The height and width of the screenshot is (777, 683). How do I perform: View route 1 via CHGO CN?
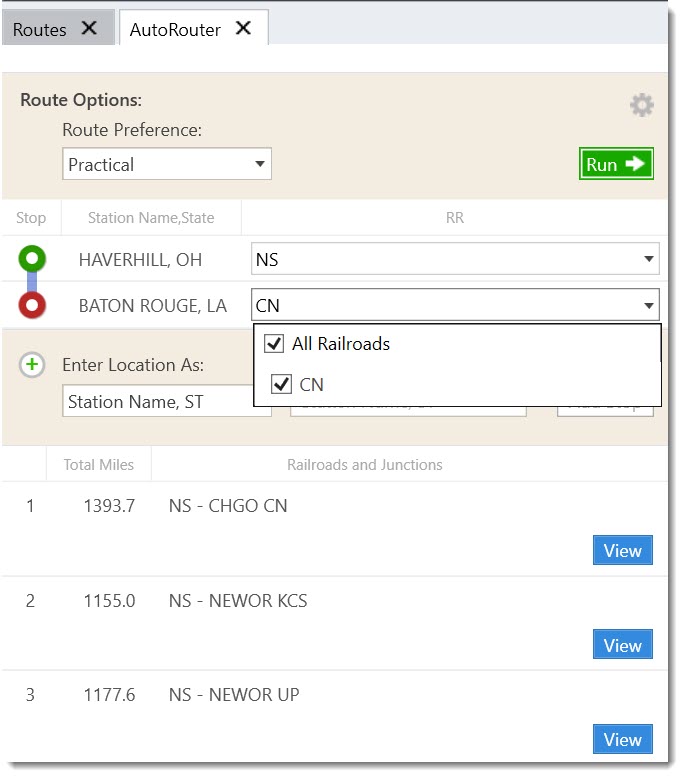622,551
